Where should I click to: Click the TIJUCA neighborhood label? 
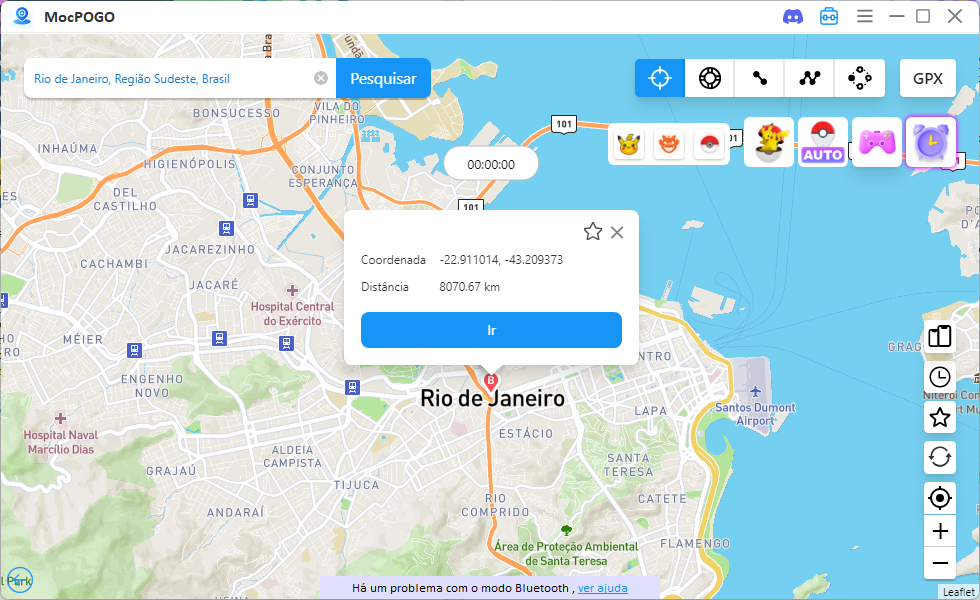[356, 485]
